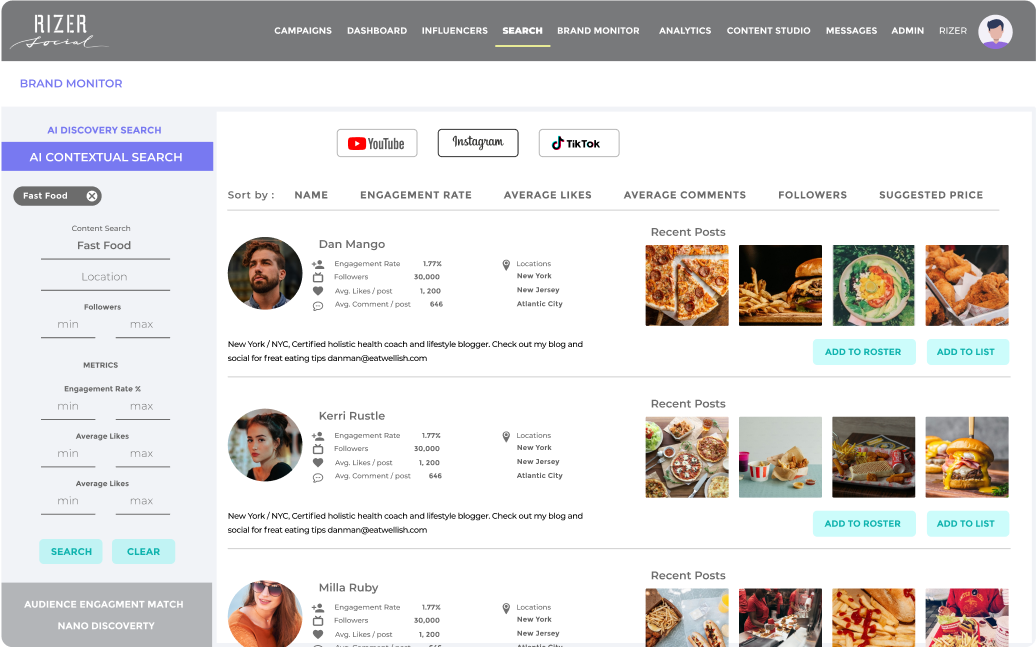Remove the Fast Food filter chip
The image size is (1036, 647).
point(92,196)
